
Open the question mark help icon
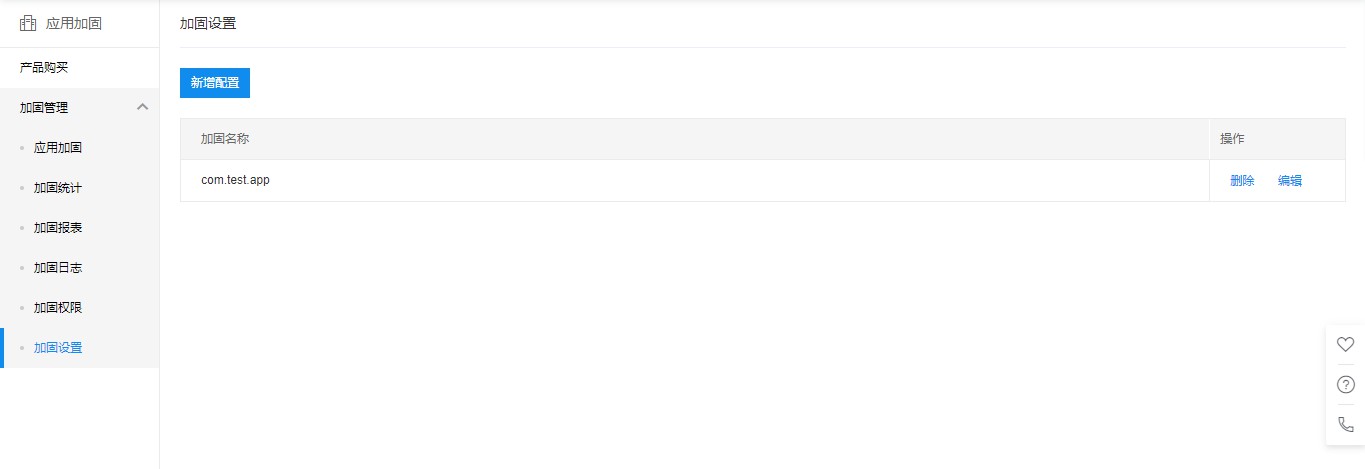[x=1345, y=384]
